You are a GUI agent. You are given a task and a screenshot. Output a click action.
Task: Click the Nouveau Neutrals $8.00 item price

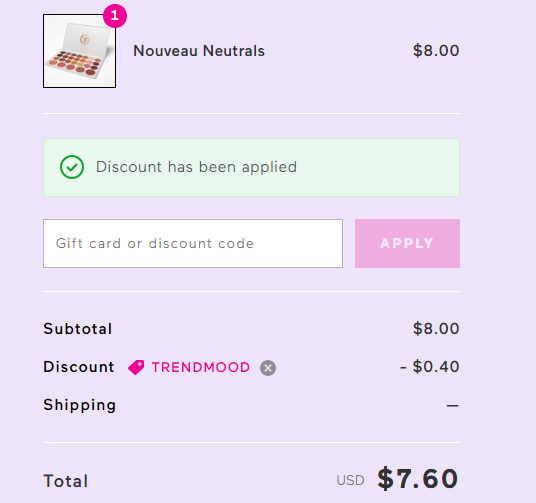point(436,51)
